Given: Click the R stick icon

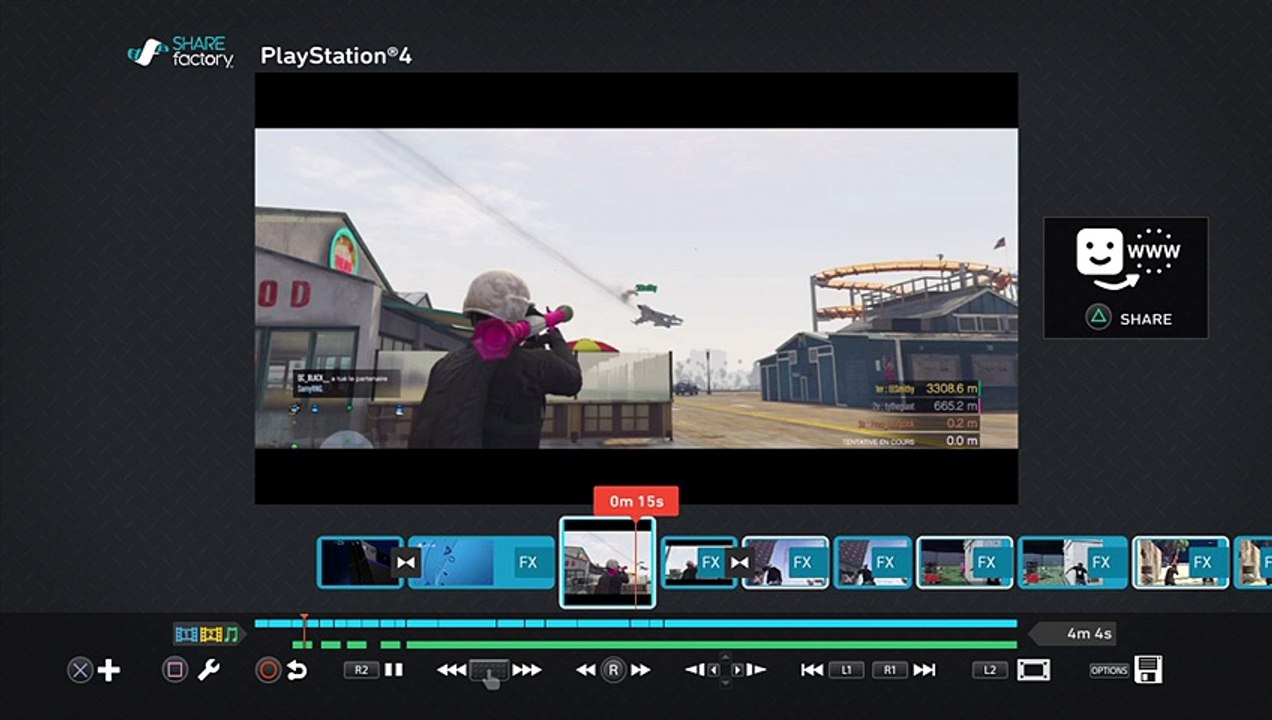Looking at the screenshot, I should pos(614,670).
